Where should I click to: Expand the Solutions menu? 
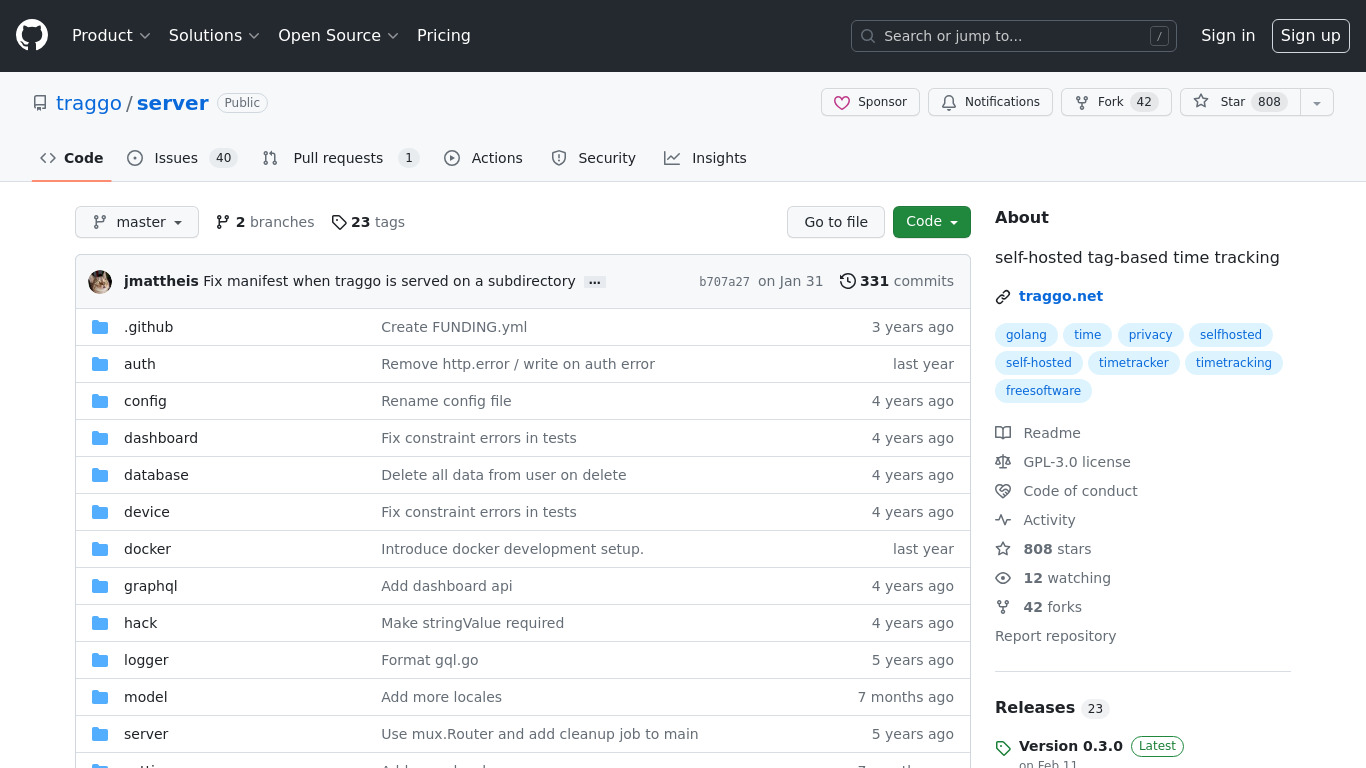click(214, 36)
